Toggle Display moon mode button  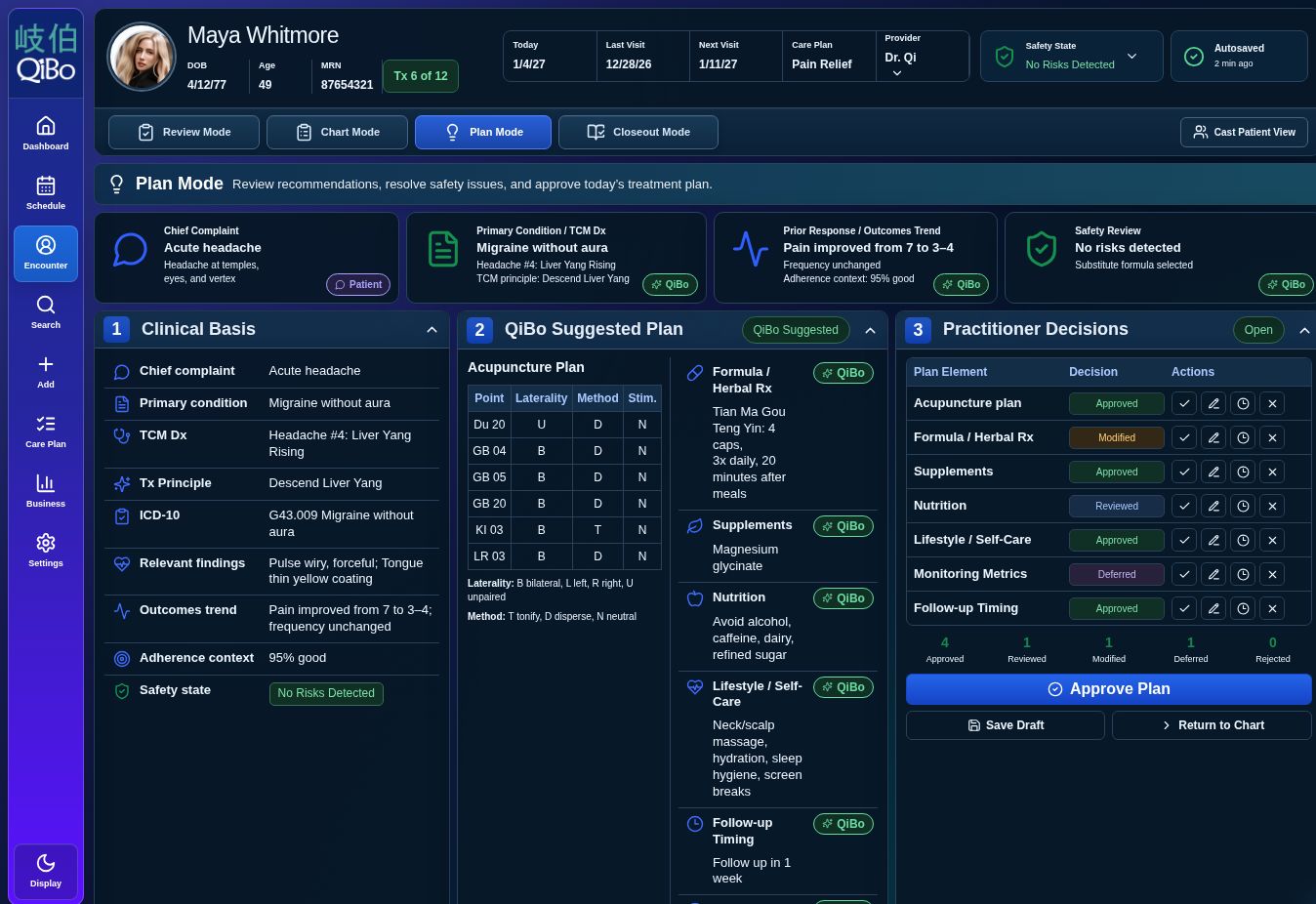(x=46, y=871)
